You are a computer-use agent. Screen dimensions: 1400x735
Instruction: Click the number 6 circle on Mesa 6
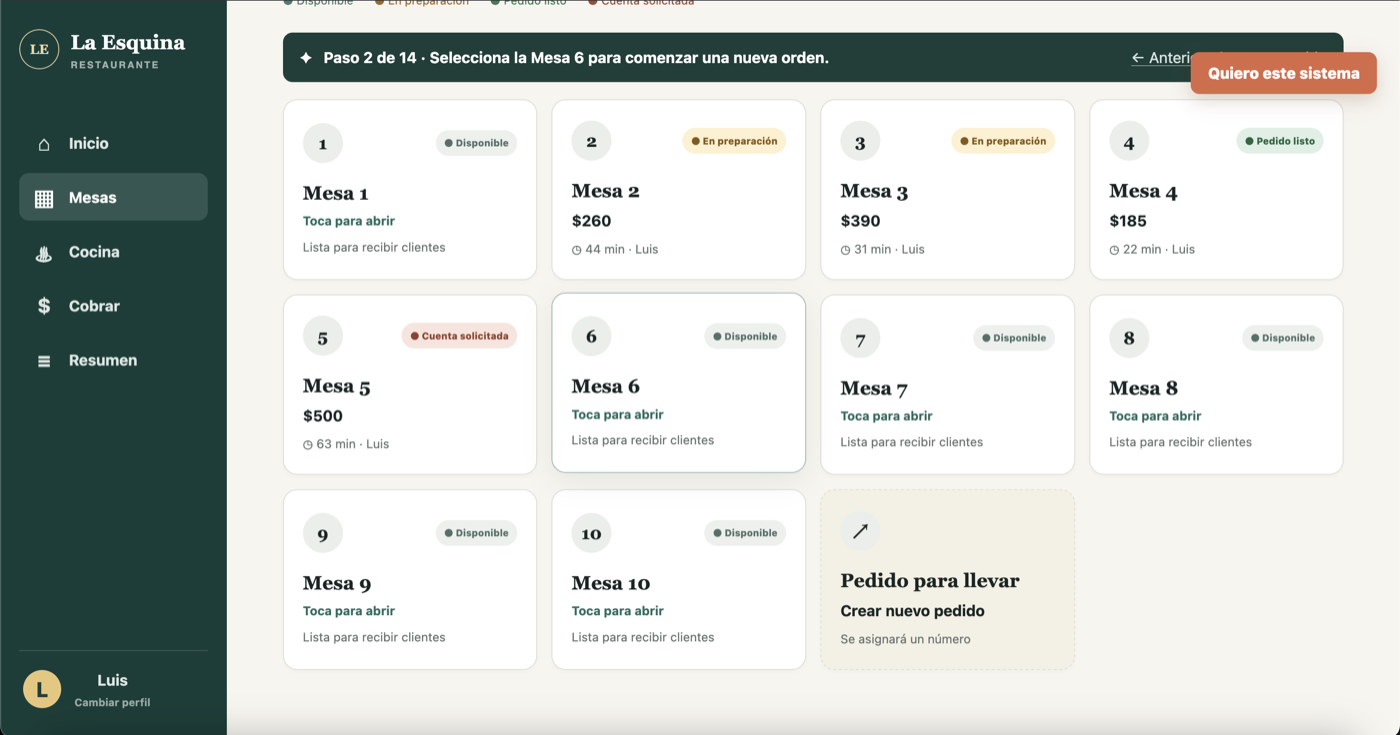tap(591, 336)
